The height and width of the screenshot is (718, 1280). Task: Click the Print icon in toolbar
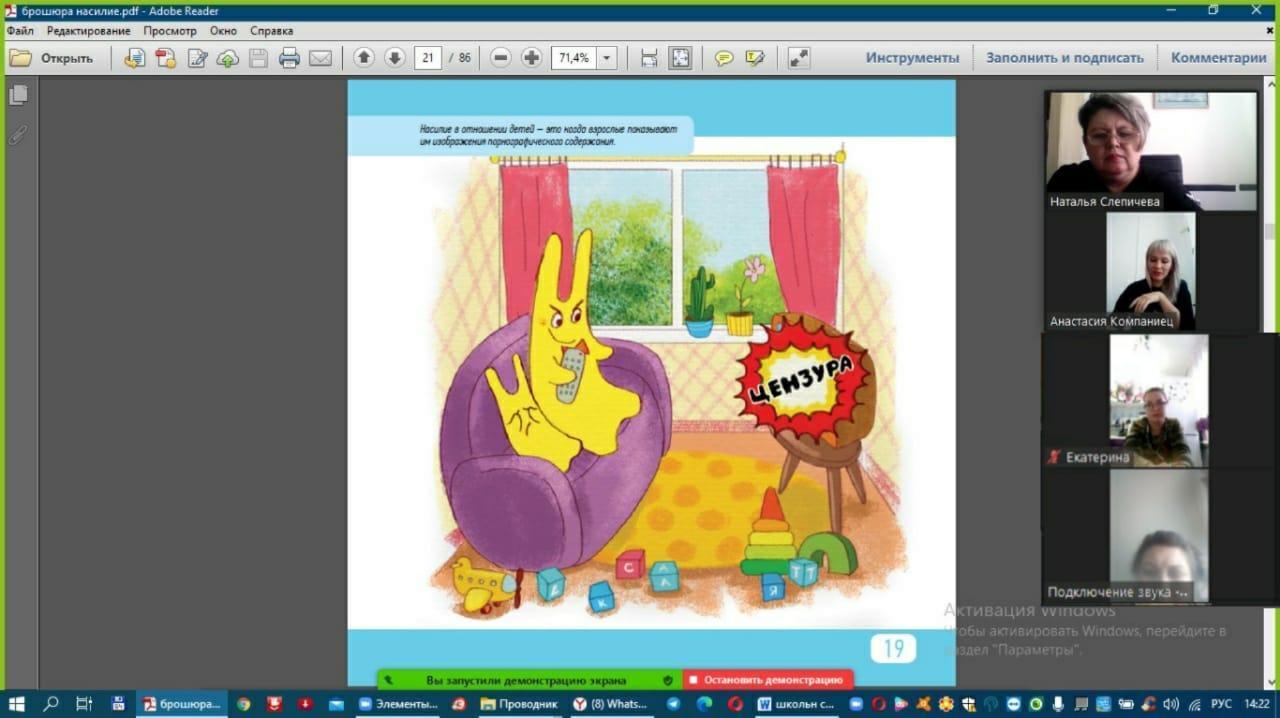pyautogui.click(x=289, y=58)
